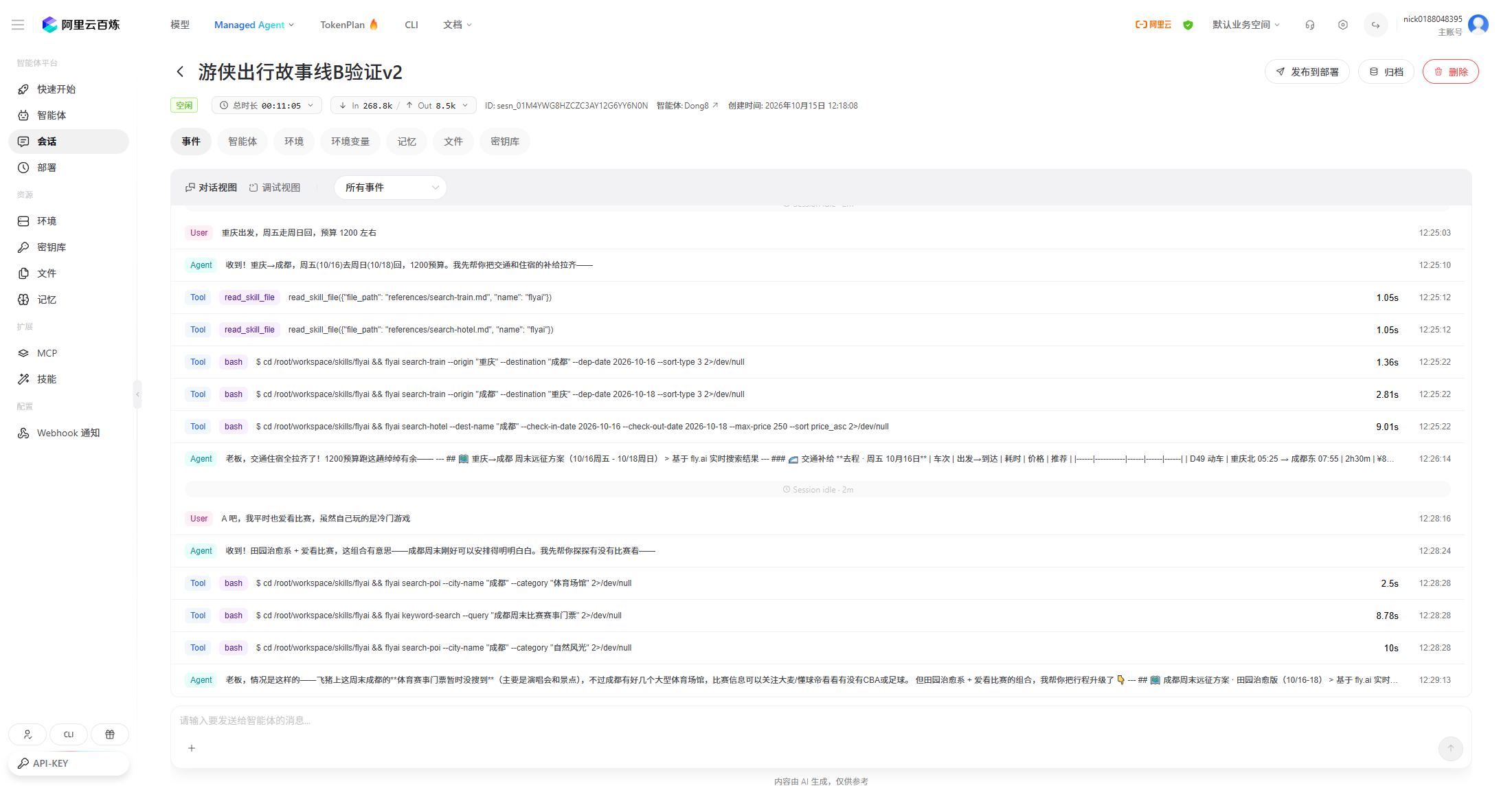The image size is (1512, 788).
Task: Open Webhook 通知 in the sidebar
Action: point(69,433)
